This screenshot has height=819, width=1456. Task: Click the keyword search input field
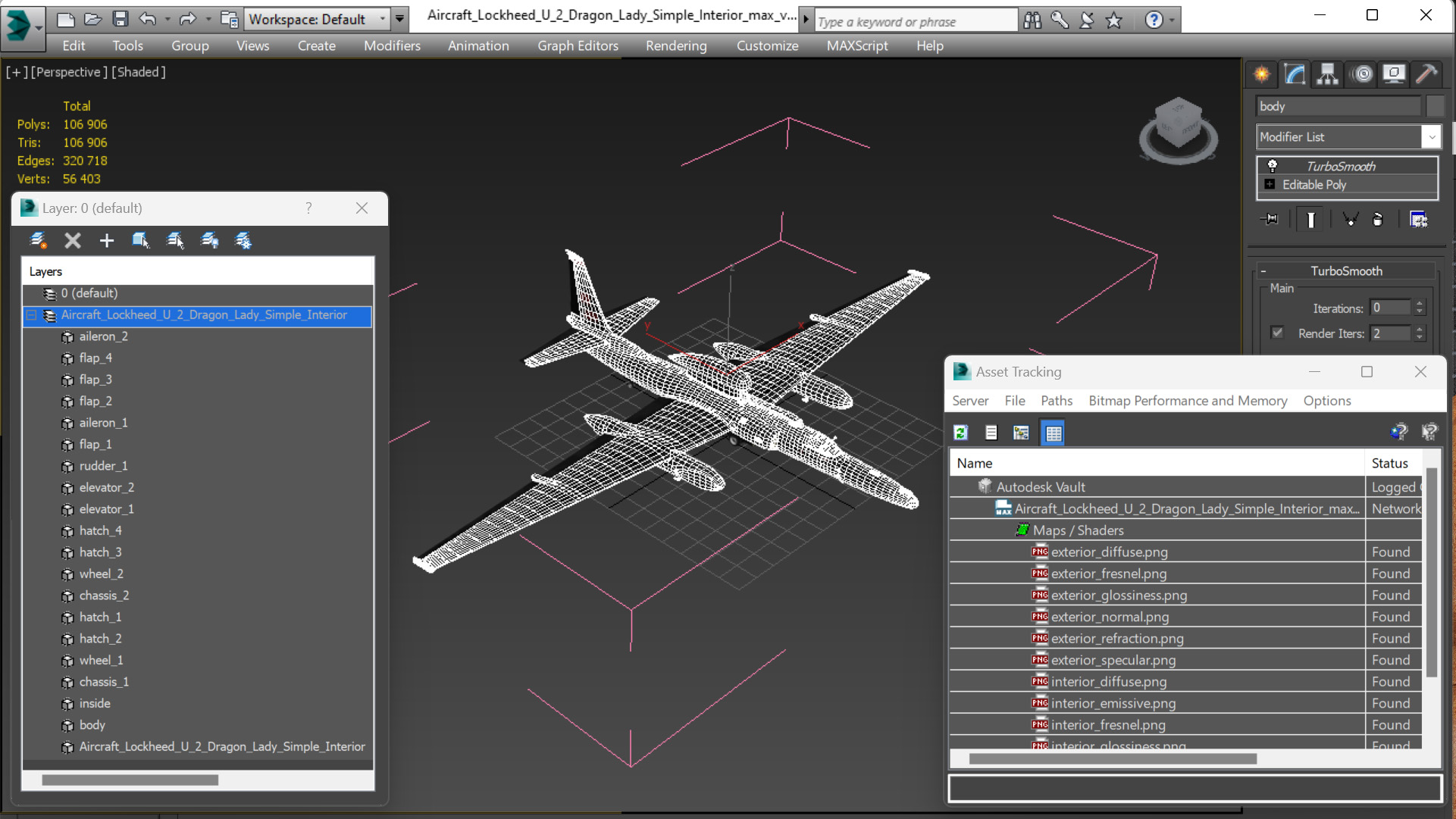click(915, 21)
